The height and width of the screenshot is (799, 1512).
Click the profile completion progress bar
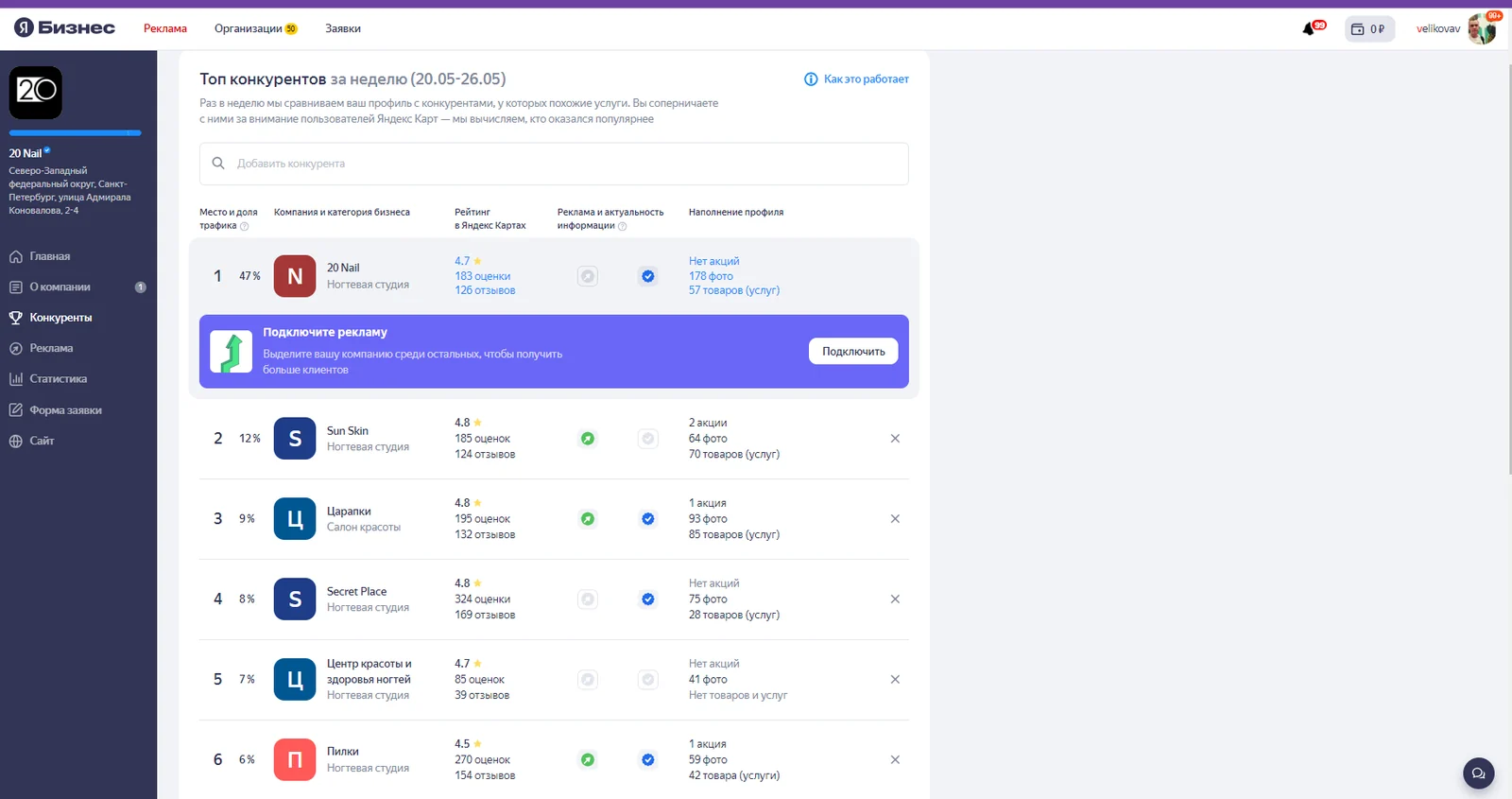76,133
